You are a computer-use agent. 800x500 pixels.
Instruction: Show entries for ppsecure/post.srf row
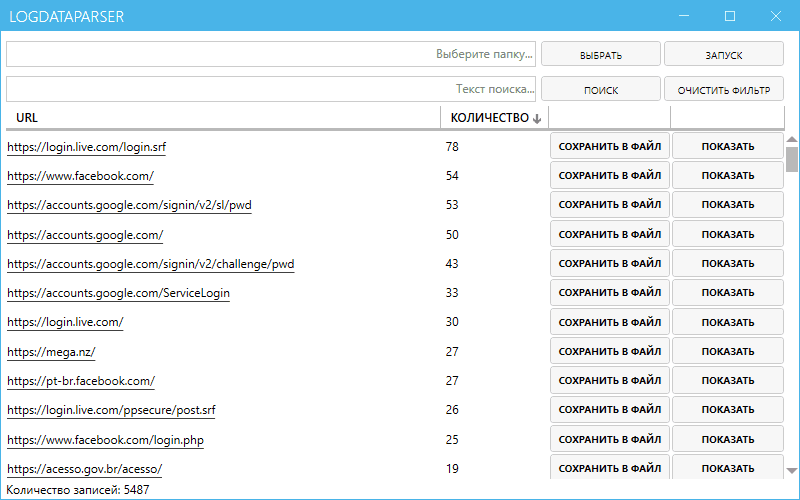pos(728,409)
